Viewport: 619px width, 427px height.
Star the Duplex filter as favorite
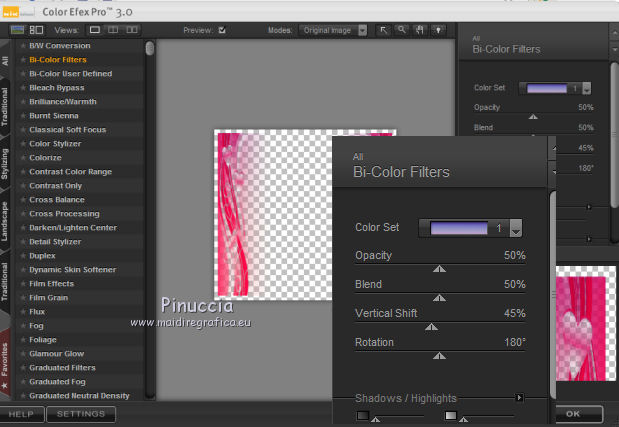pos(23,256)
